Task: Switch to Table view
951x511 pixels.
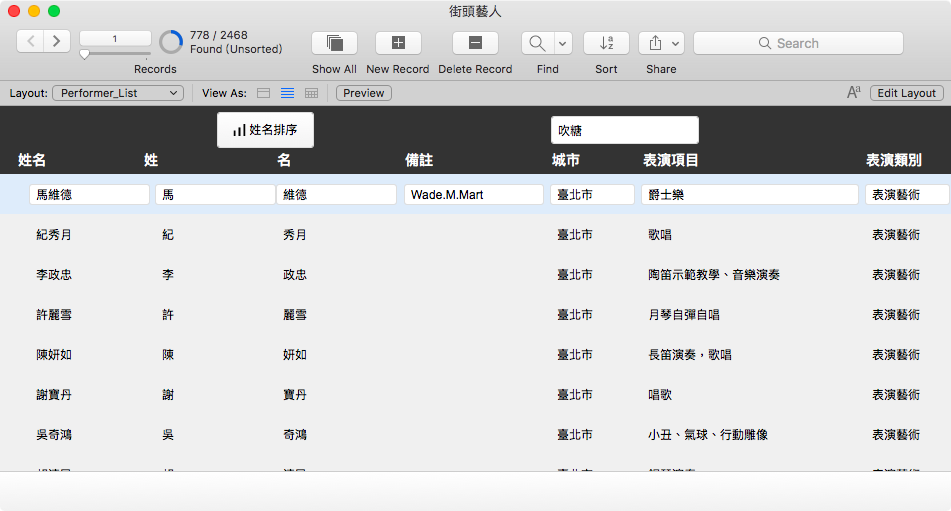Action: click(x=312, y=93)
